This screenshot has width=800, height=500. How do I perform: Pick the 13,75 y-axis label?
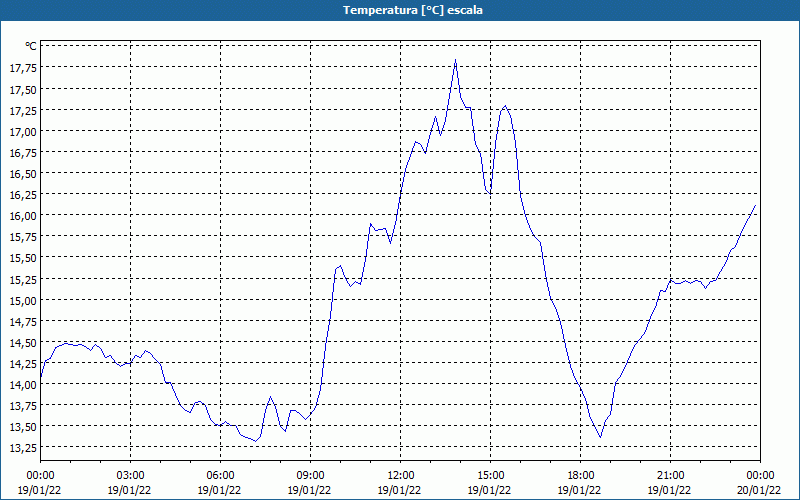click(x=23, y=406)
